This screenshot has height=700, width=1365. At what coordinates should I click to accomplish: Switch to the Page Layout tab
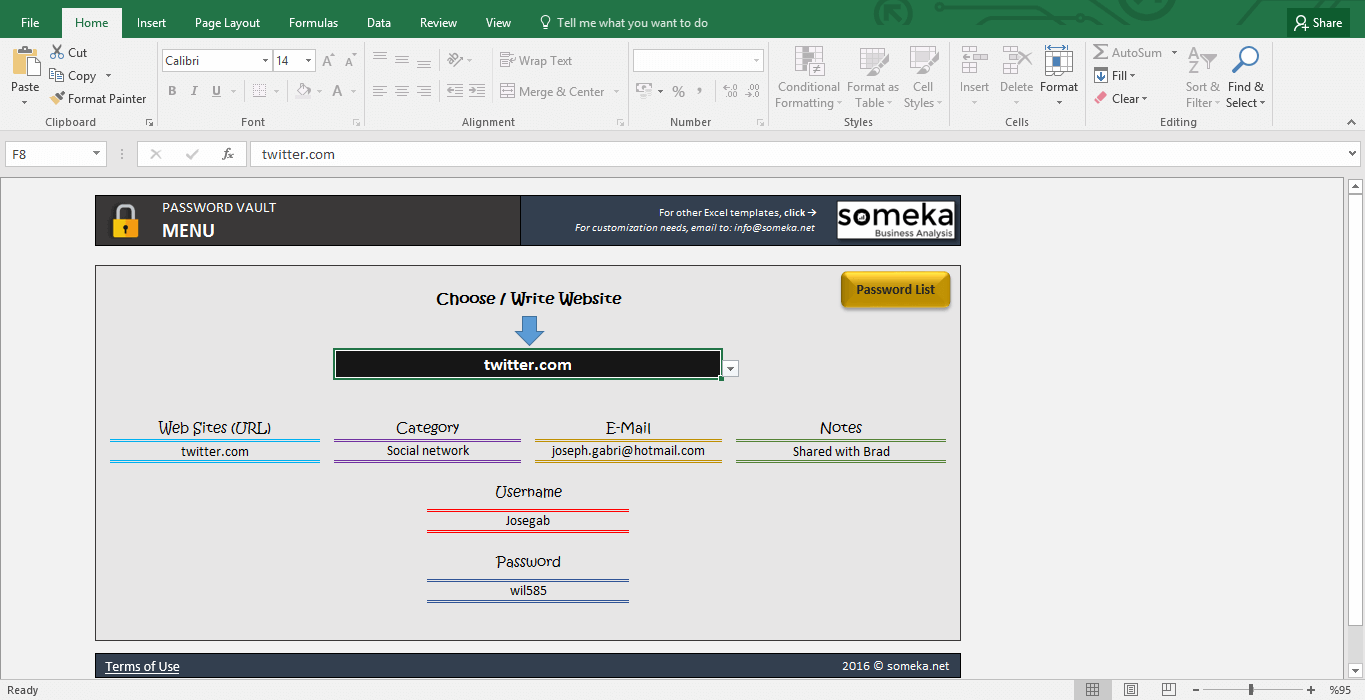pyautogui.click(x=227, y=23)
